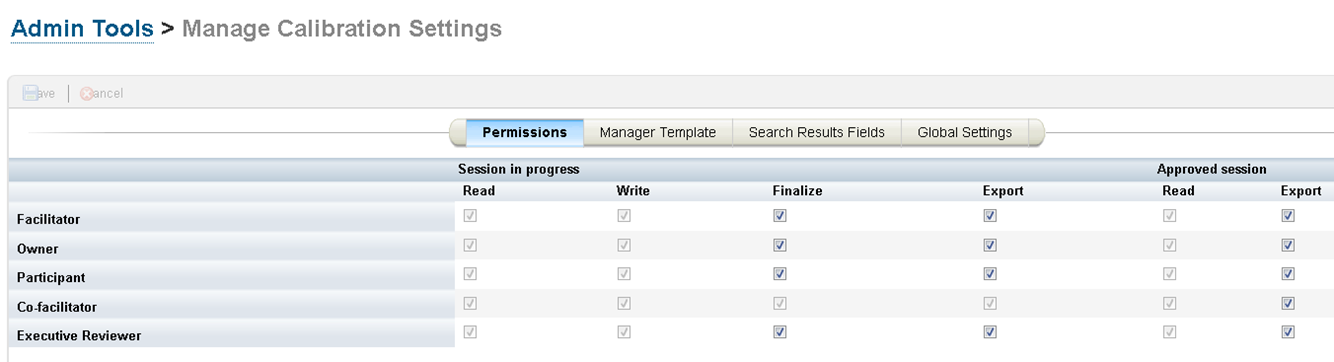Open the Search Results Fields tab

(816, 132)
